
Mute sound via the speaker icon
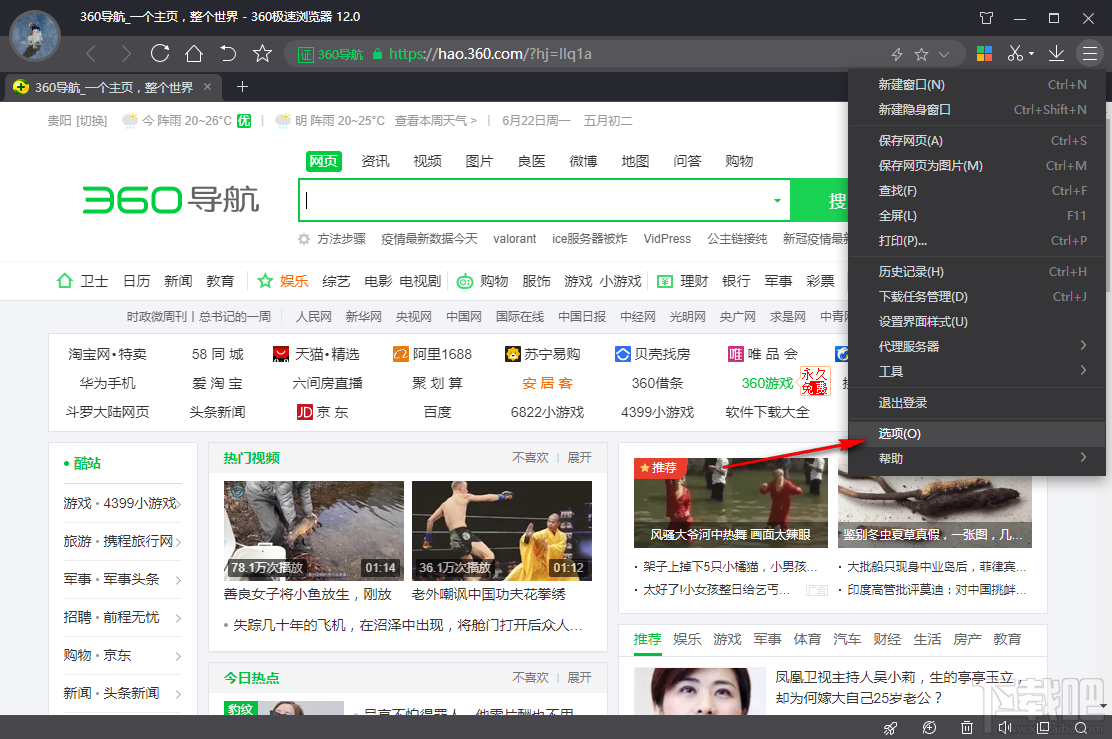tap(1004, 727)
